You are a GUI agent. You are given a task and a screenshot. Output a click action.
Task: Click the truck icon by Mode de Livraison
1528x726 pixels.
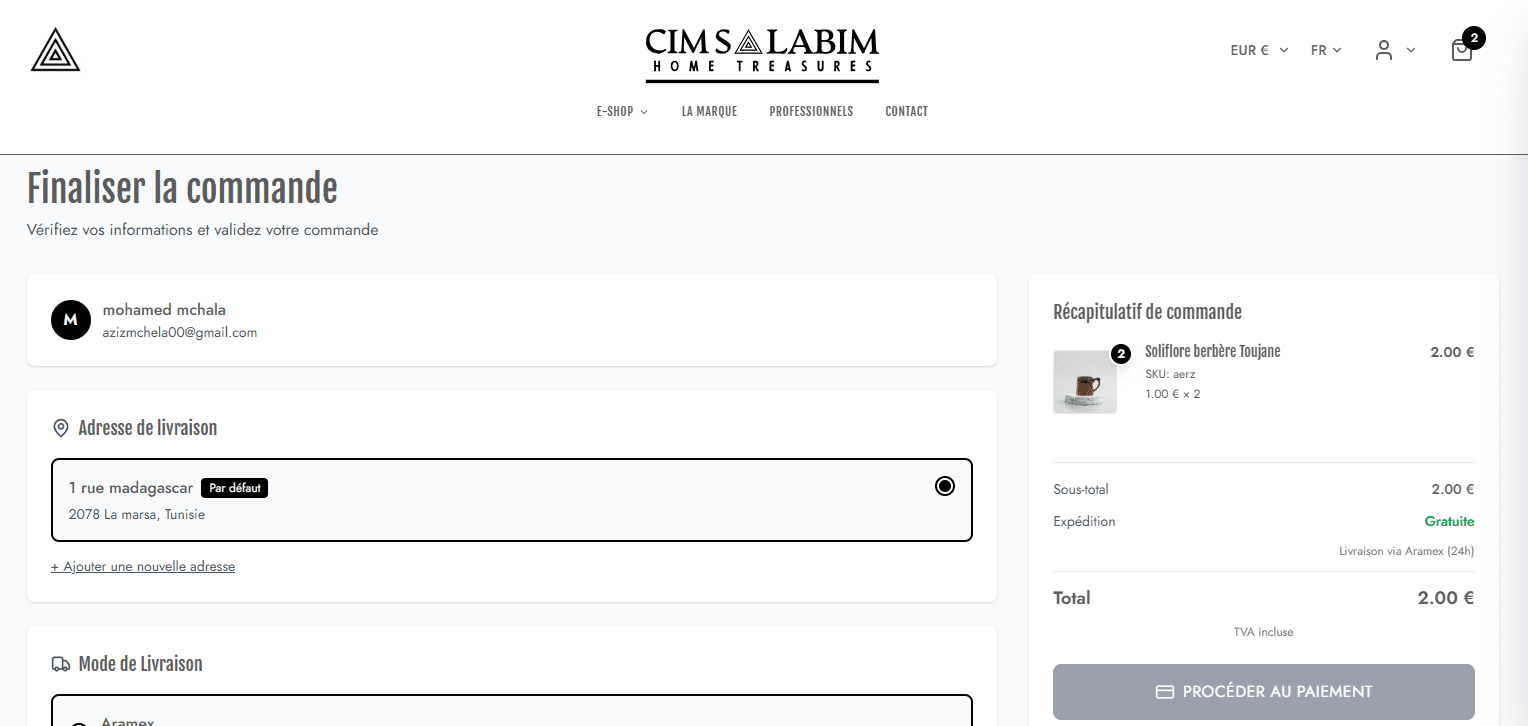60,664
